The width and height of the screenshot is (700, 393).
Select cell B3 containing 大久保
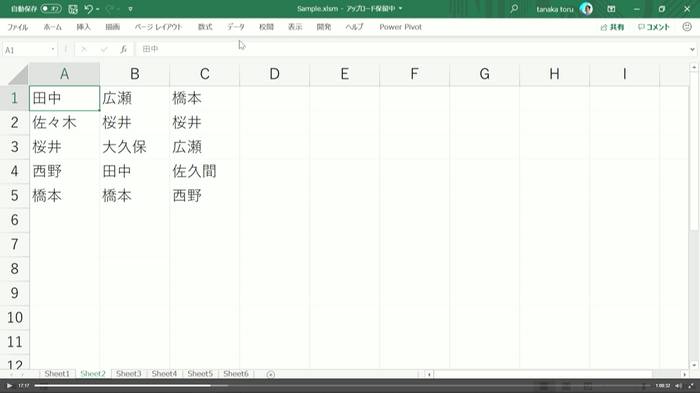(x=134, y=147)
